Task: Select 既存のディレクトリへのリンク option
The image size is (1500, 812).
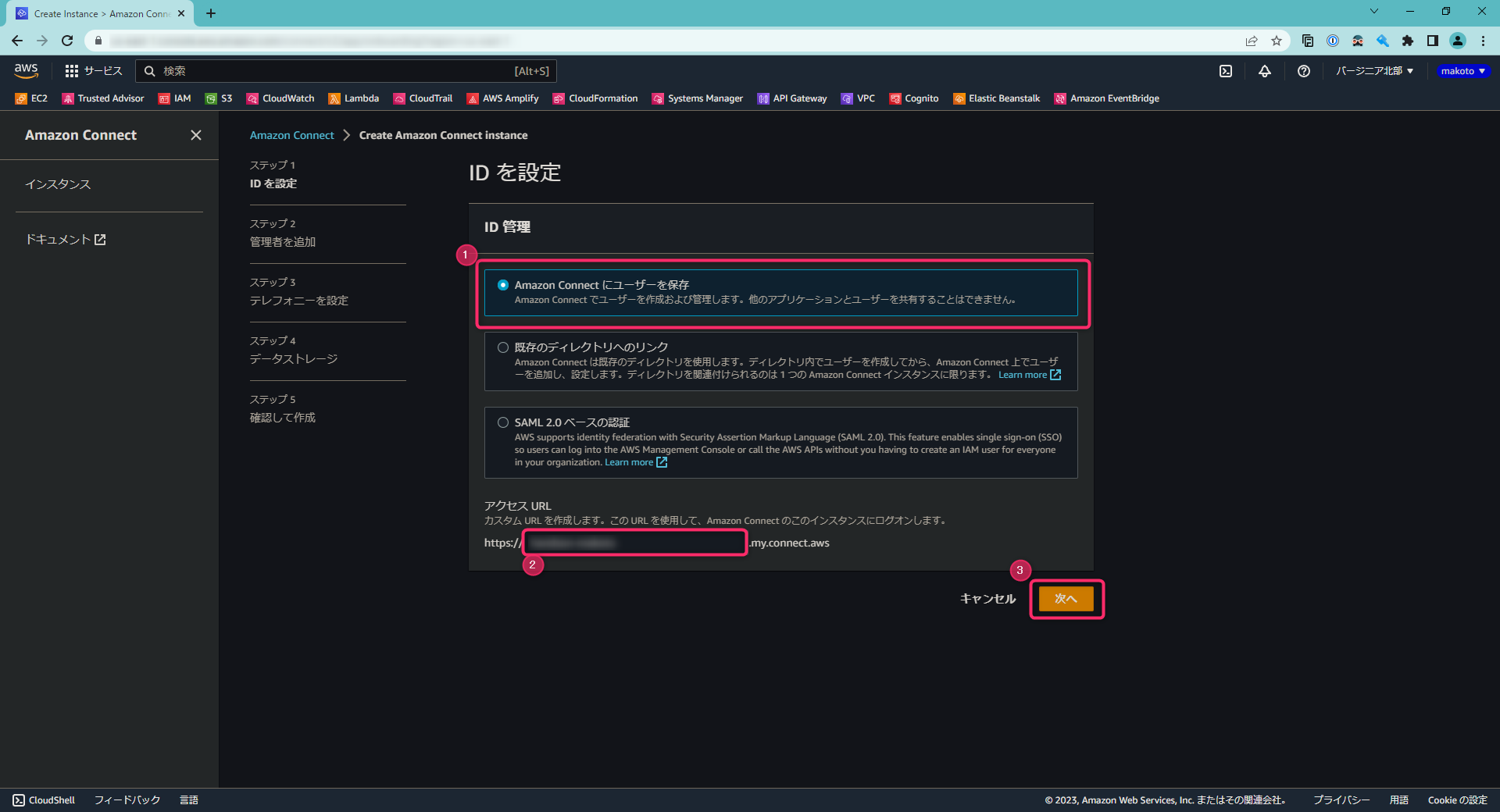Action: coord(502,347)
